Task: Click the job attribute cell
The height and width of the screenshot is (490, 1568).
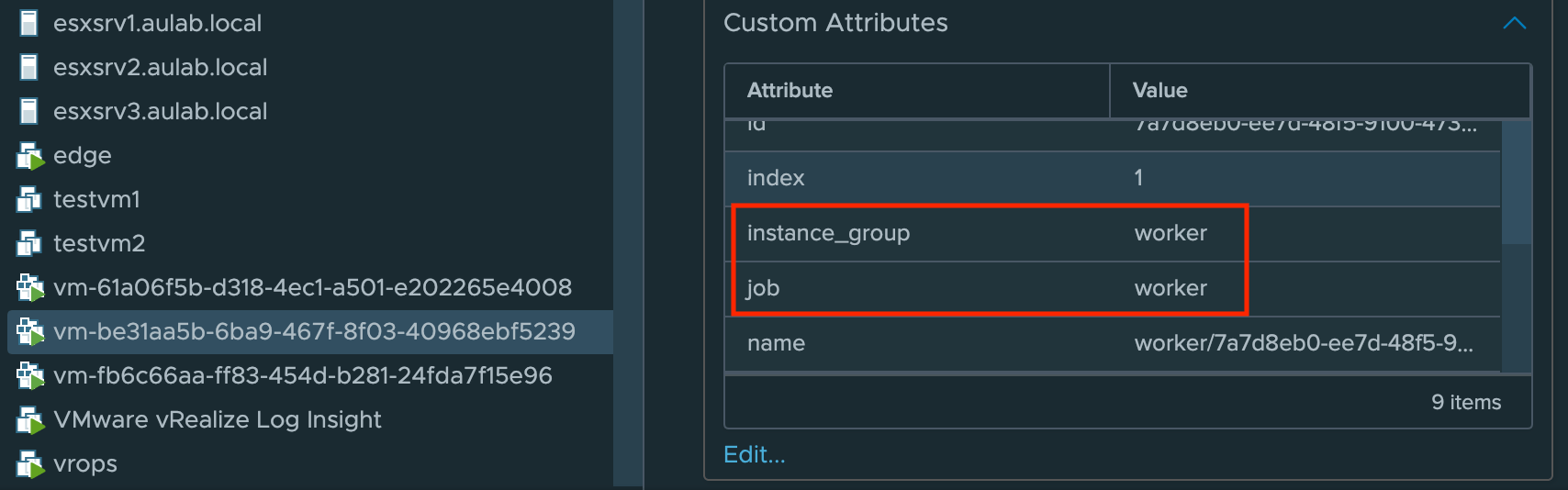Action: 763,288
